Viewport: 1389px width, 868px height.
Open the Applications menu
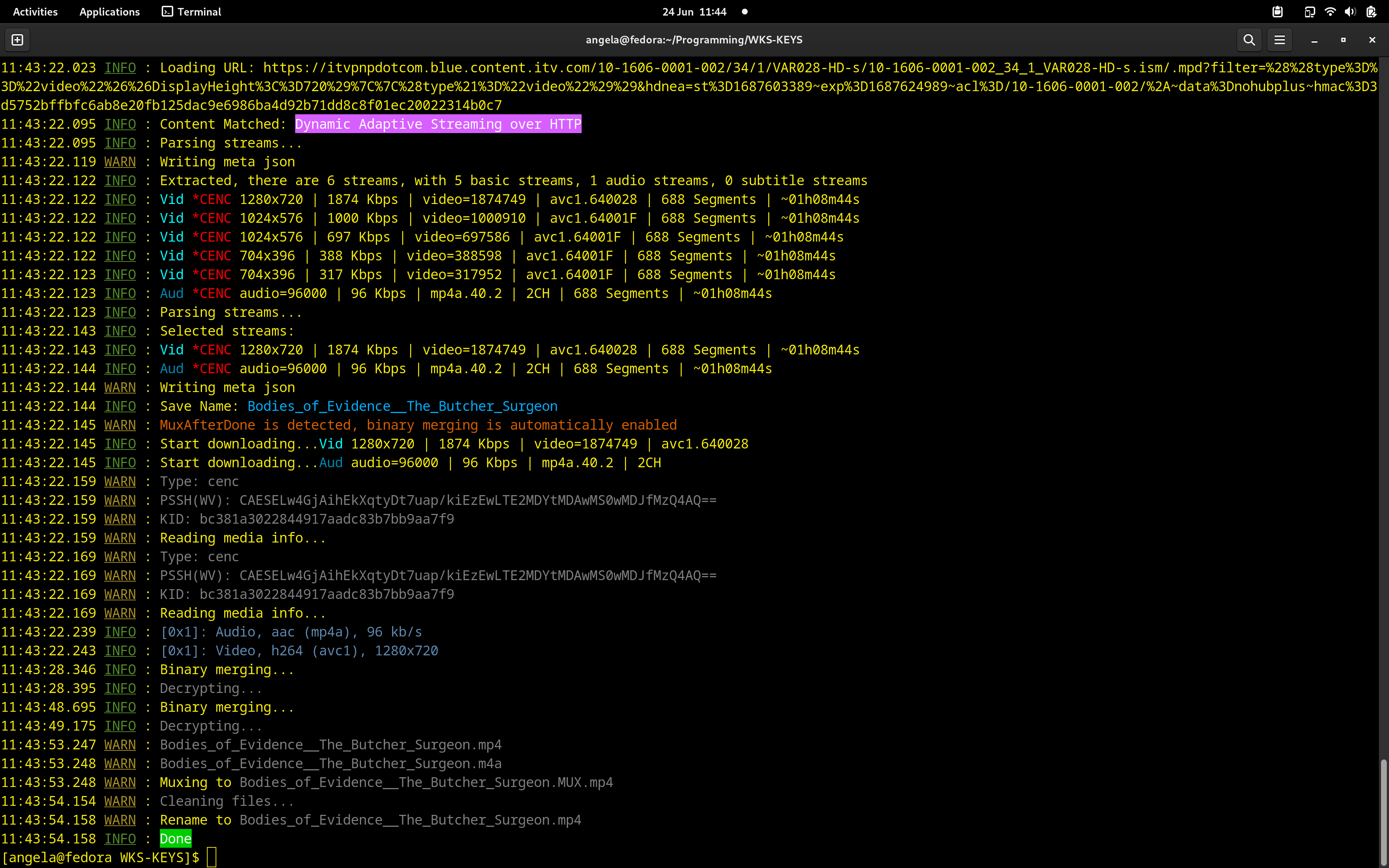pyautogui.click(x=109, y=12)
